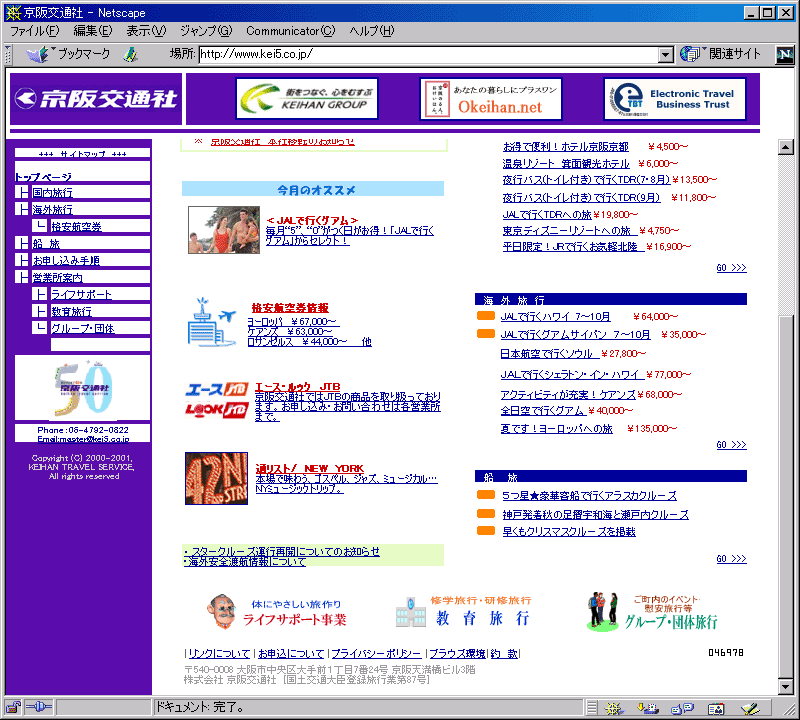Open 船旅 in the sidebar
Image resolution: width=800 pixels, height=720 pixels.
tap(46, 244)
